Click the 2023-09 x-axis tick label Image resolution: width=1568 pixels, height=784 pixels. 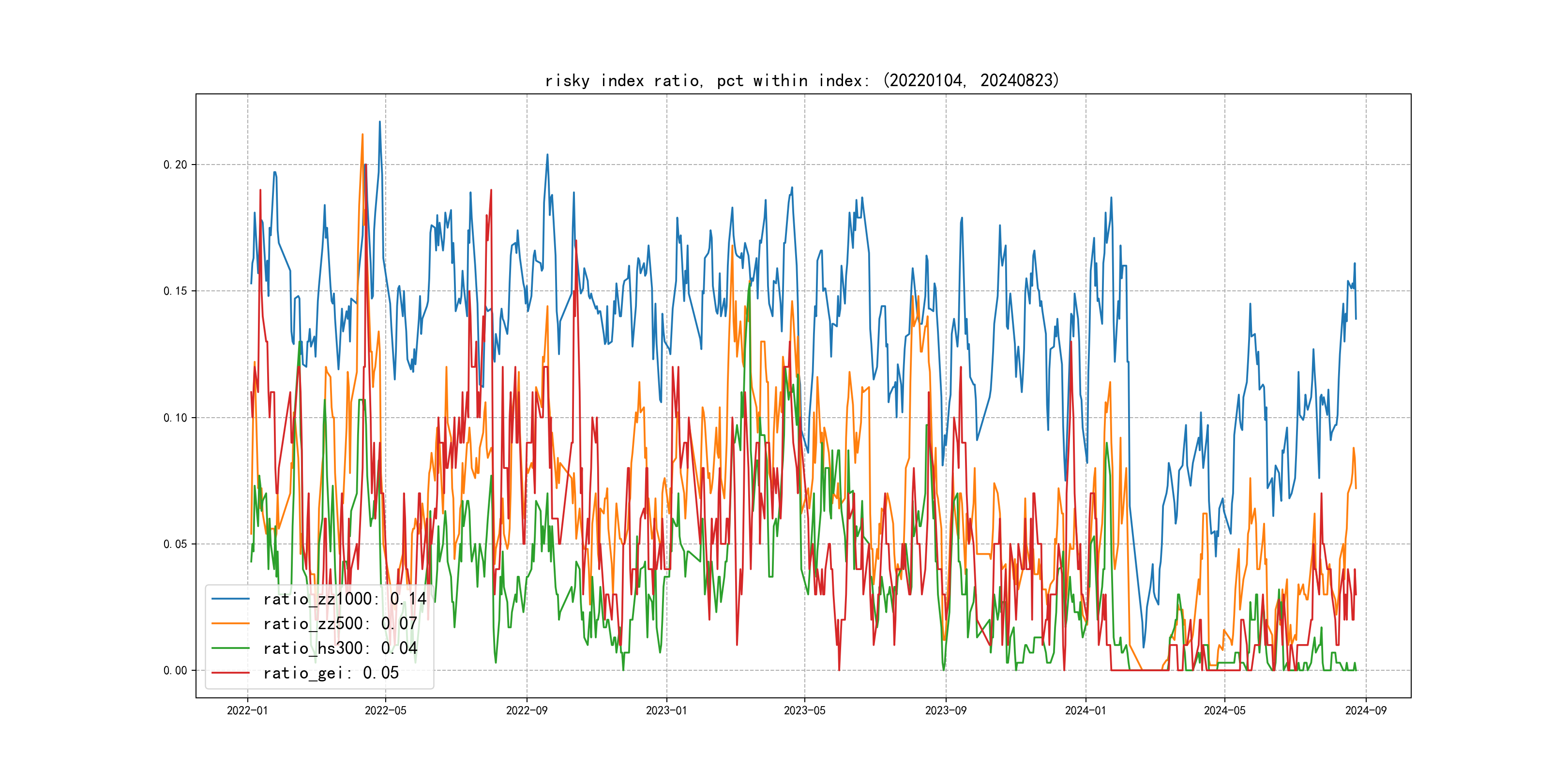pyautogui.click(x=945, y=710)
